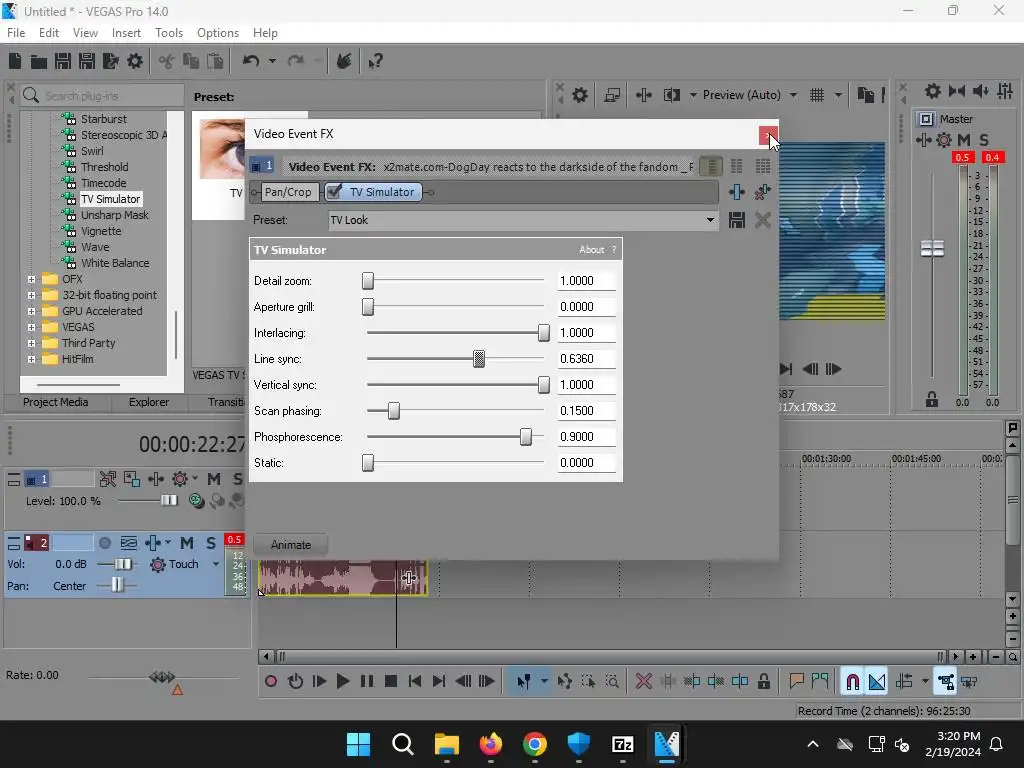Click the Save project icon

[x=63, y=61]
